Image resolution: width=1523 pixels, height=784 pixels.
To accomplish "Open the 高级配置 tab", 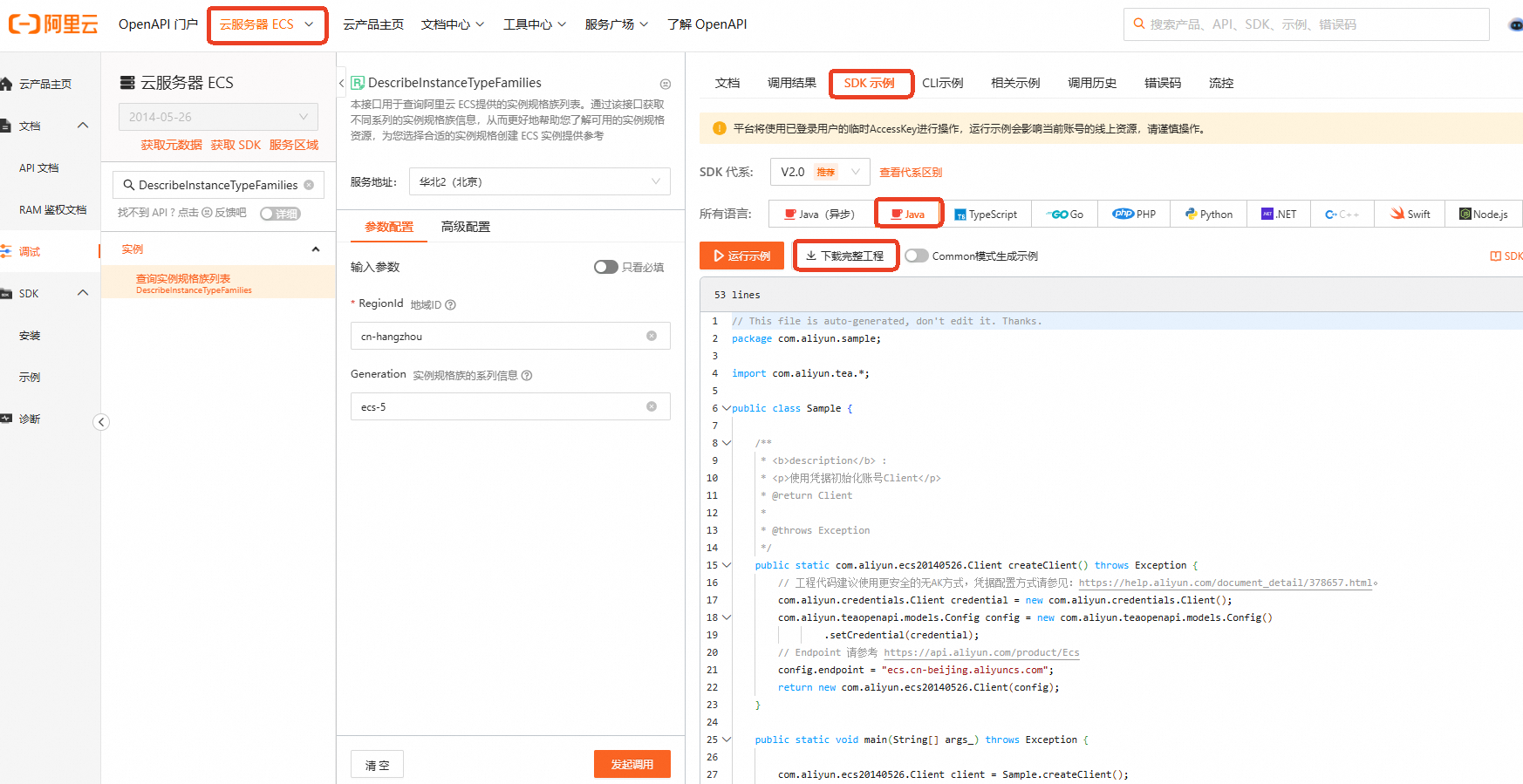I will pyautogui.click(x=466, y=227).
